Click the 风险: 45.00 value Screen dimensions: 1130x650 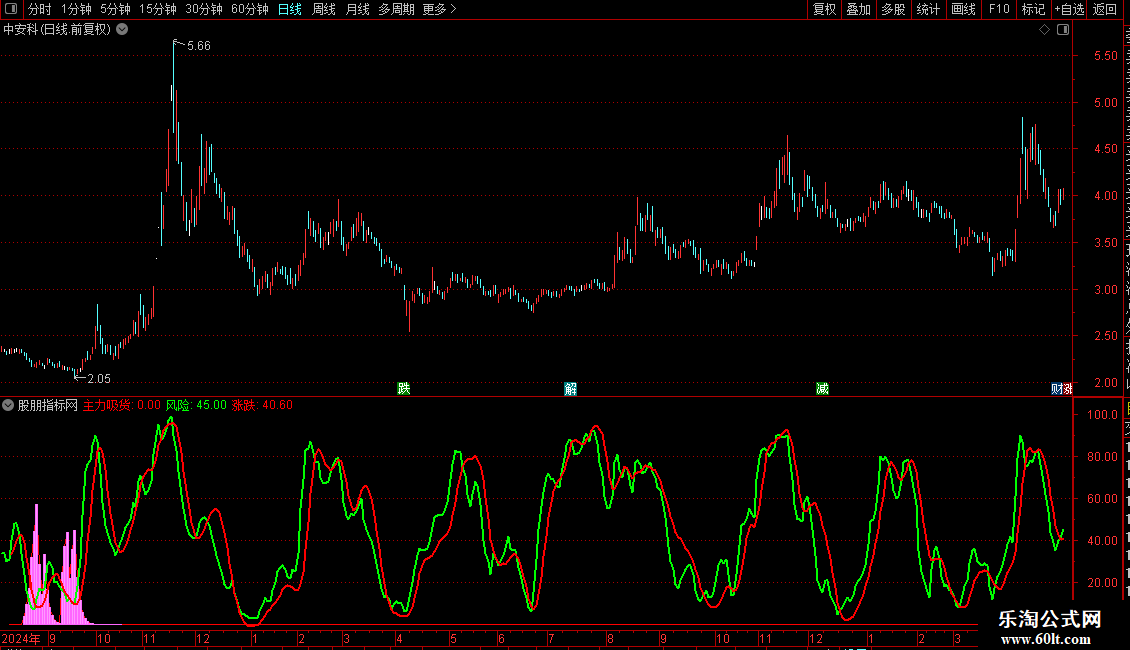coord(196,405)
